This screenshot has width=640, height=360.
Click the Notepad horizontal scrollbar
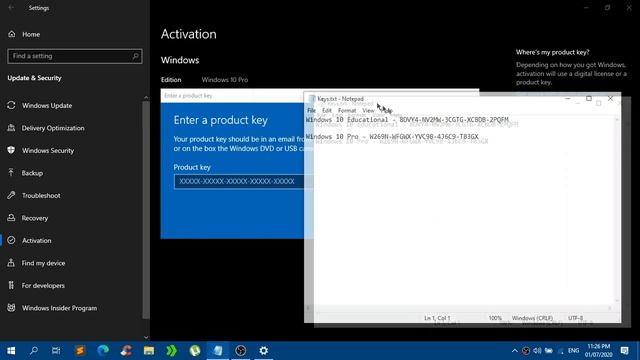pyautogui.click(x=459, y=308)
